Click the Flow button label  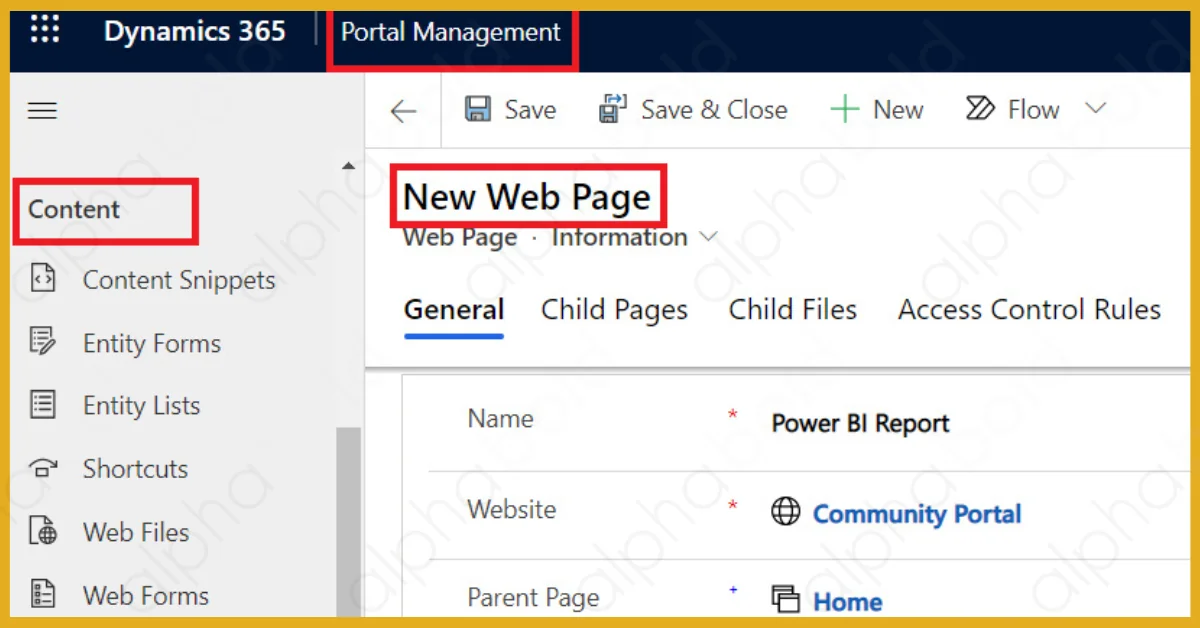(1033, 110)
